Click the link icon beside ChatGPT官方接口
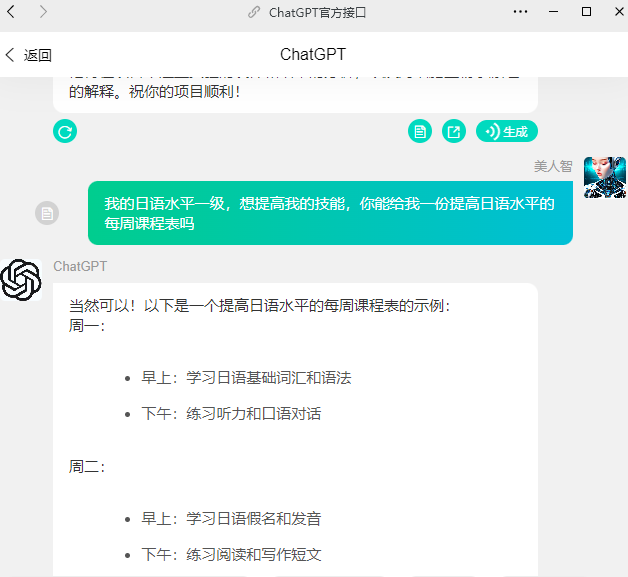This screenshot has height=577, width=628. point(254,12)
